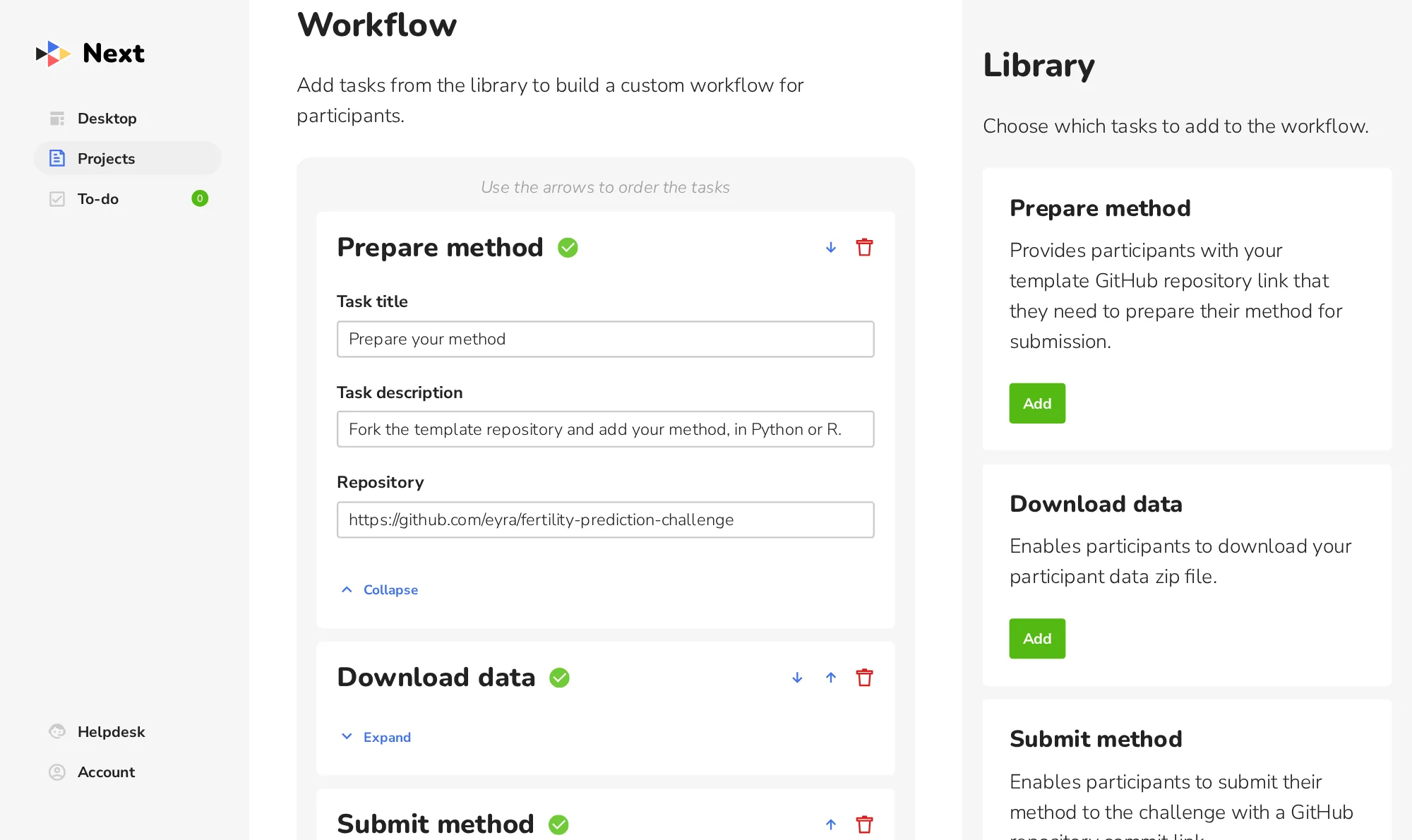Image resolution: width=1412 pixels, height=840 pixels.
Task: Click the Account avatar icon
Action: pyautogui.click(x=57, y=772)
